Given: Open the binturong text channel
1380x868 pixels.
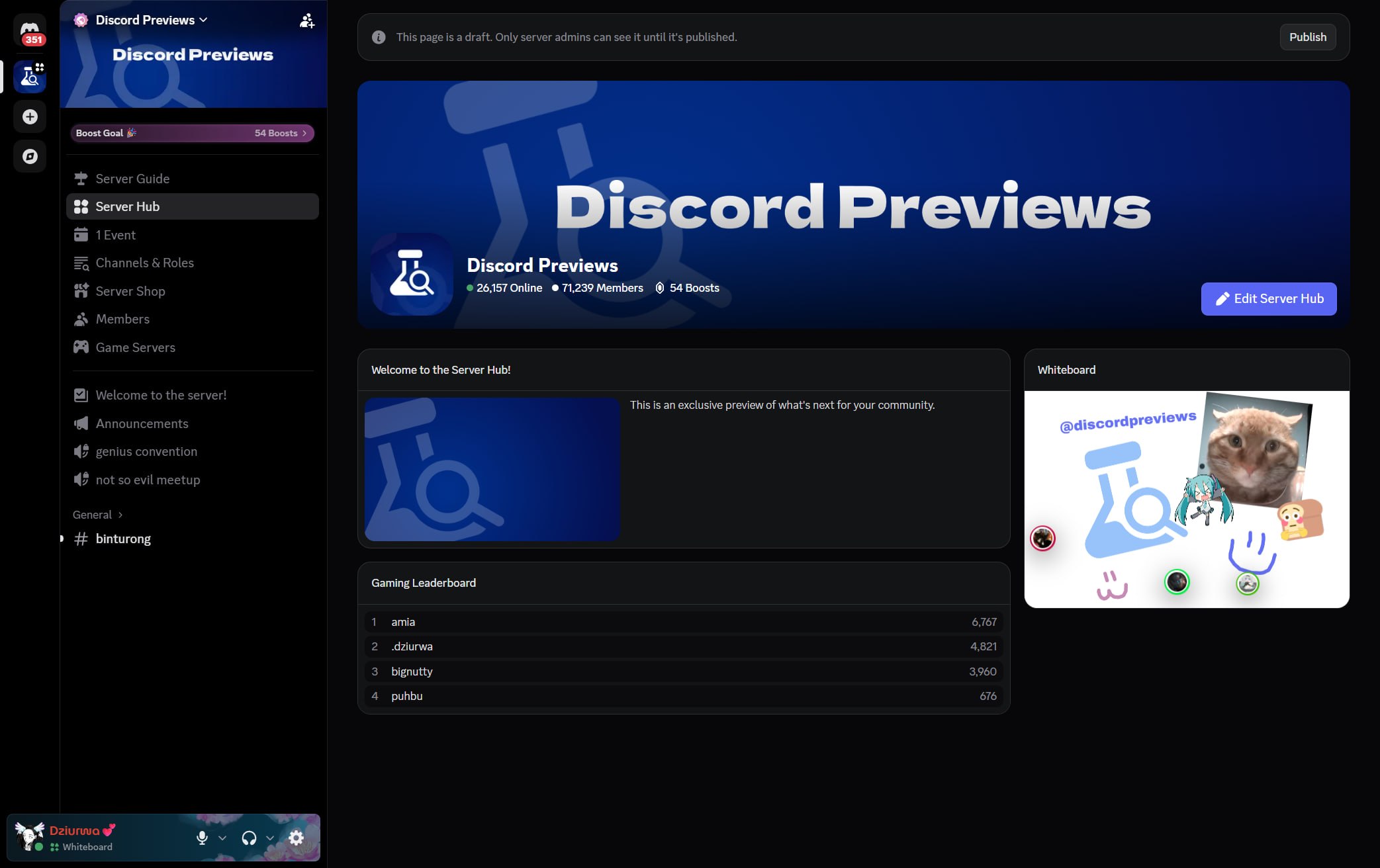Looking at the screenshot, I should [x=192, y=539].
